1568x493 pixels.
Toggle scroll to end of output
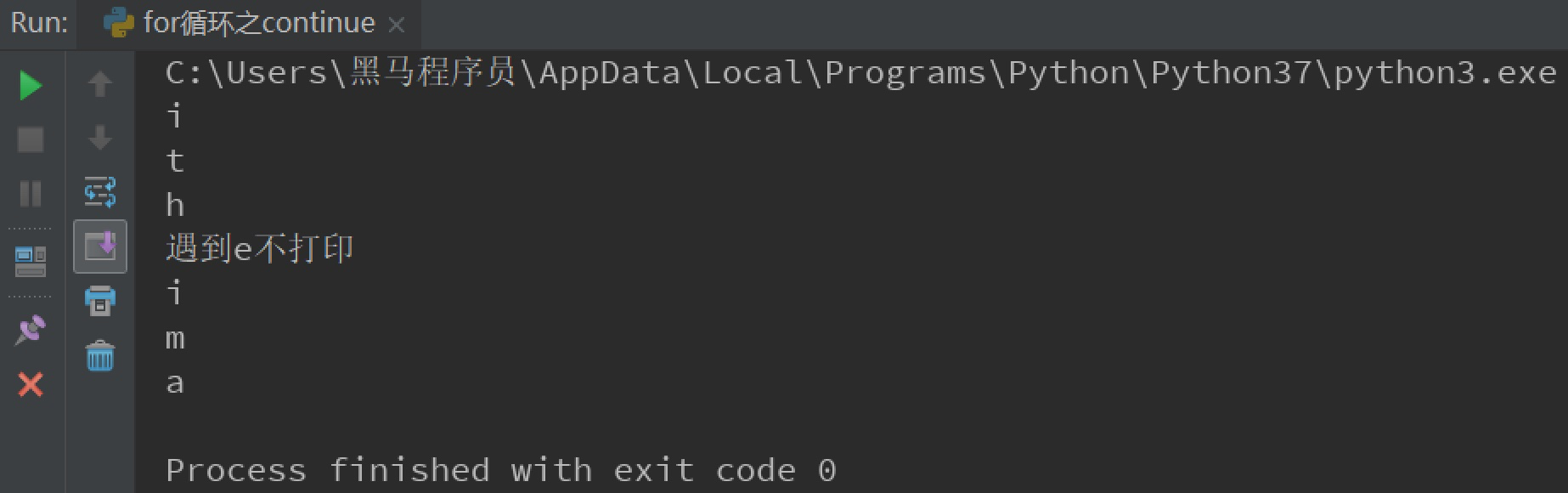tap(100, 246)
